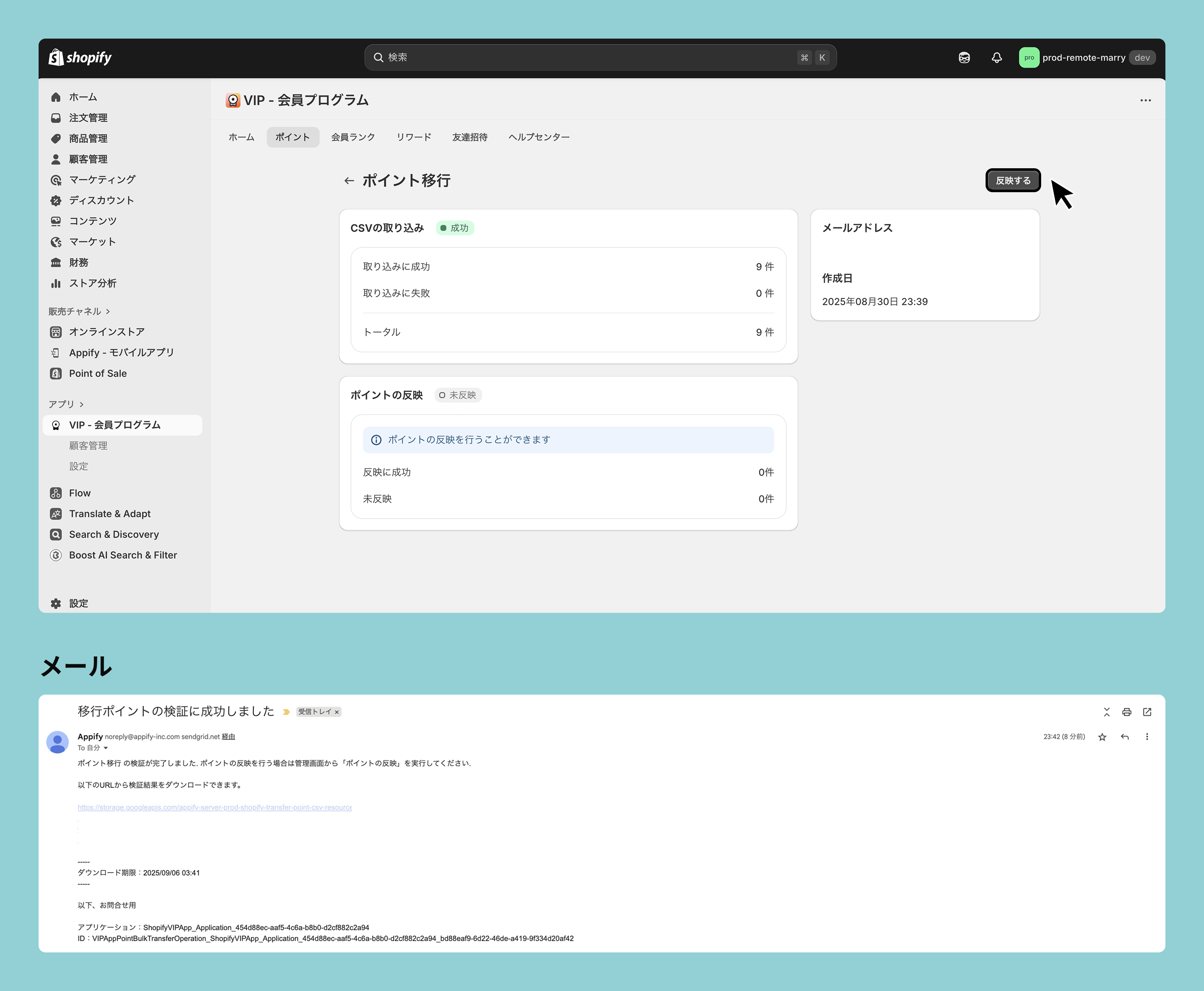Click the reply arrow icon in email
1204x991 pixels.
click(1125, 737)
